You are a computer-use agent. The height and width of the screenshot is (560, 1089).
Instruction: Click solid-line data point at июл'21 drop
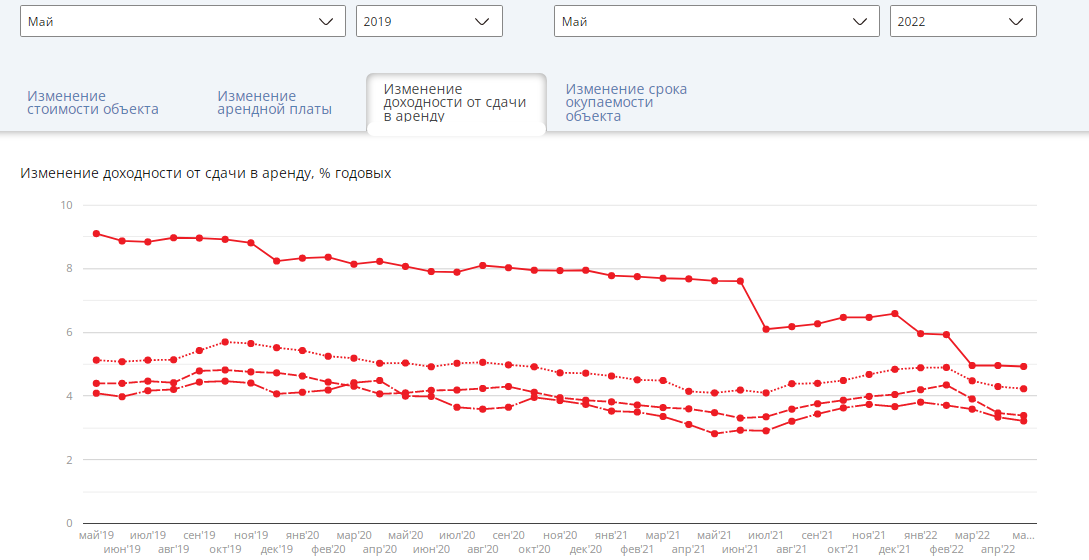point(766,329)
